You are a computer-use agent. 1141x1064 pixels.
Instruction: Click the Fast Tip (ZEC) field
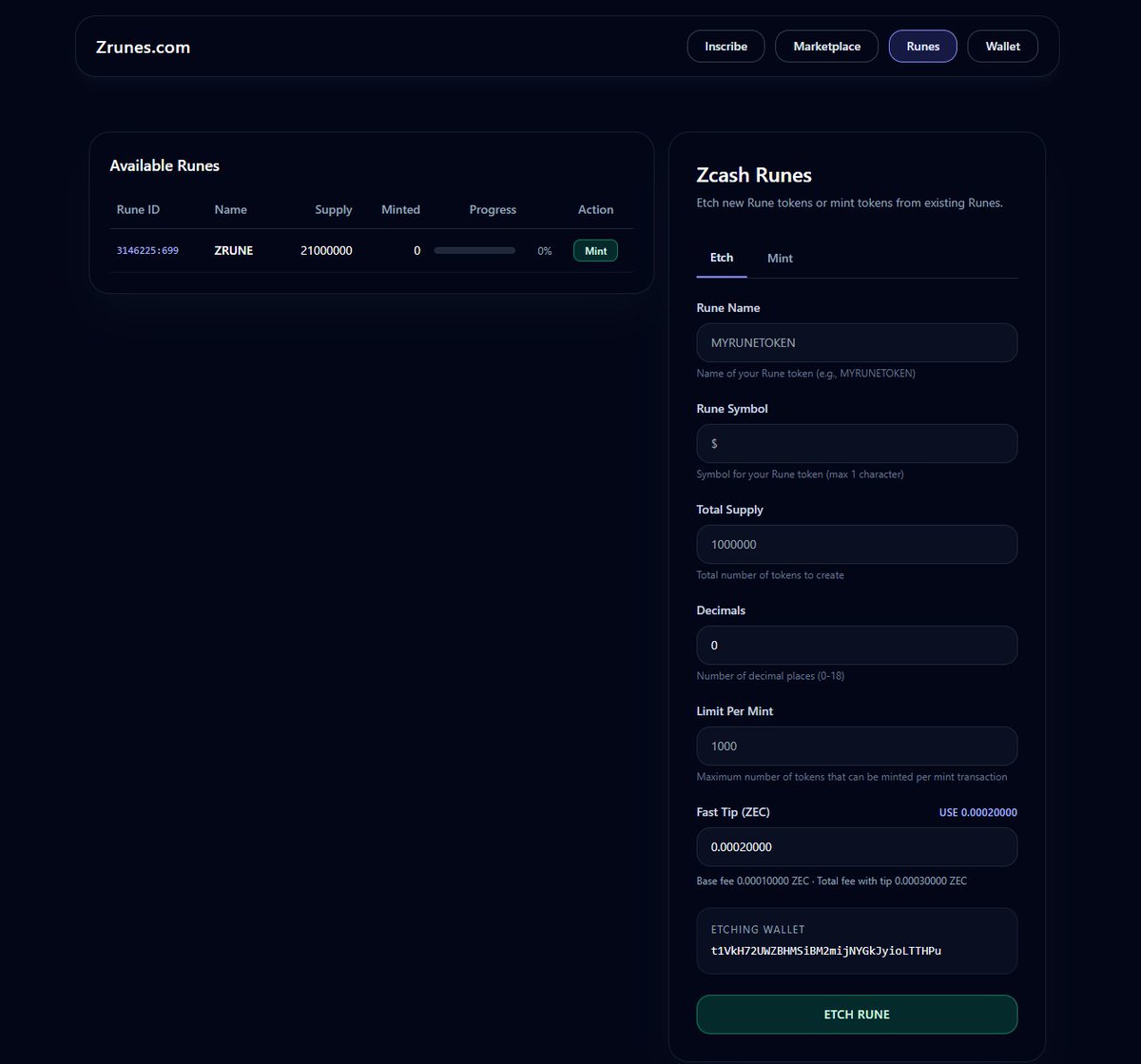pyautogui.click(x=857, y=846)
